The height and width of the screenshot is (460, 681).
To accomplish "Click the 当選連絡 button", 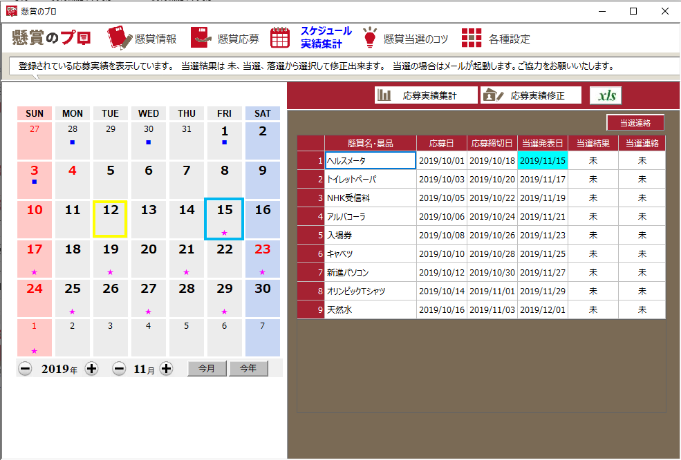I will [x=634, y=122].
